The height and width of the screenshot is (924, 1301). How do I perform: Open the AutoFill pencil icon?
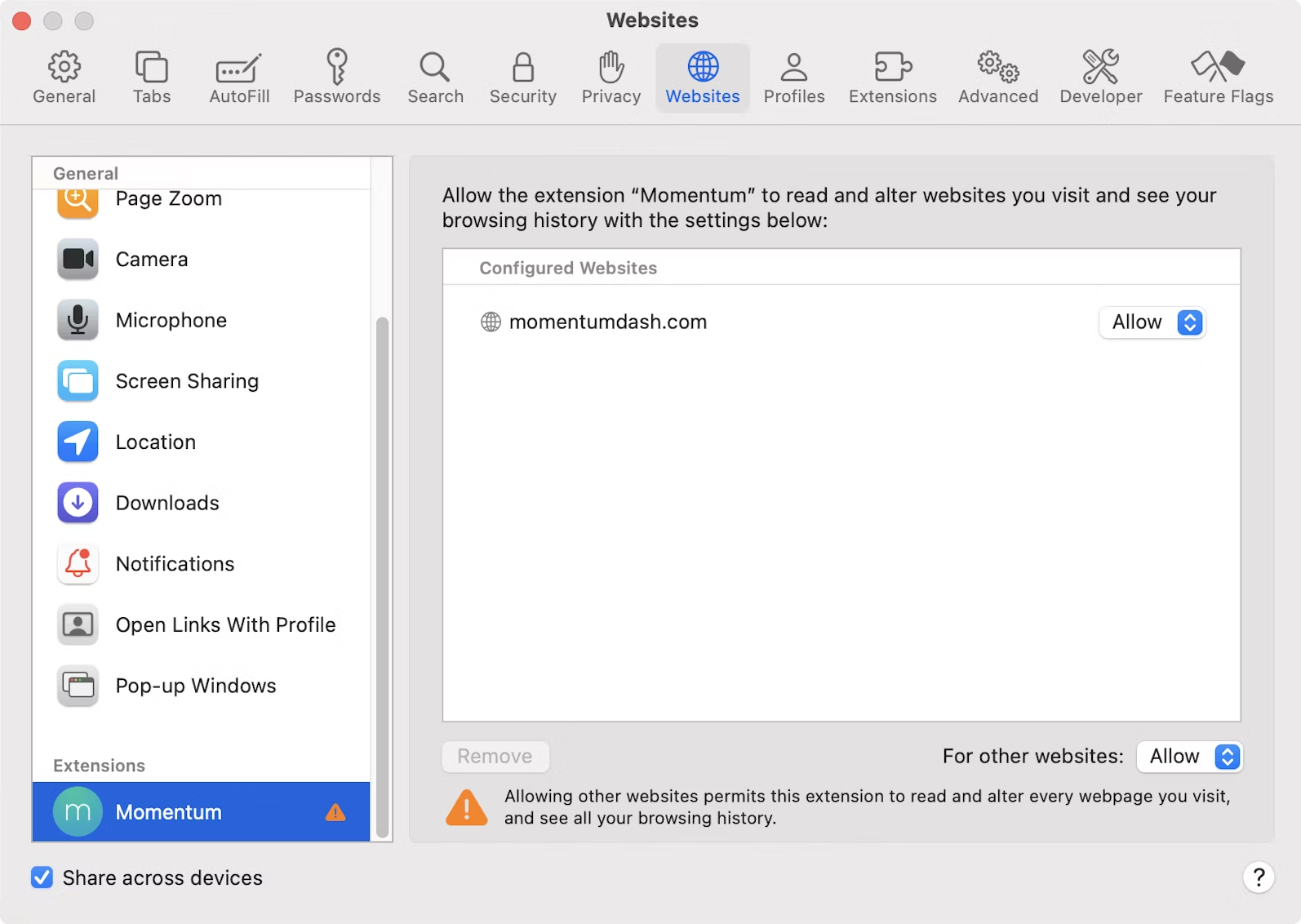coord(239,69)
